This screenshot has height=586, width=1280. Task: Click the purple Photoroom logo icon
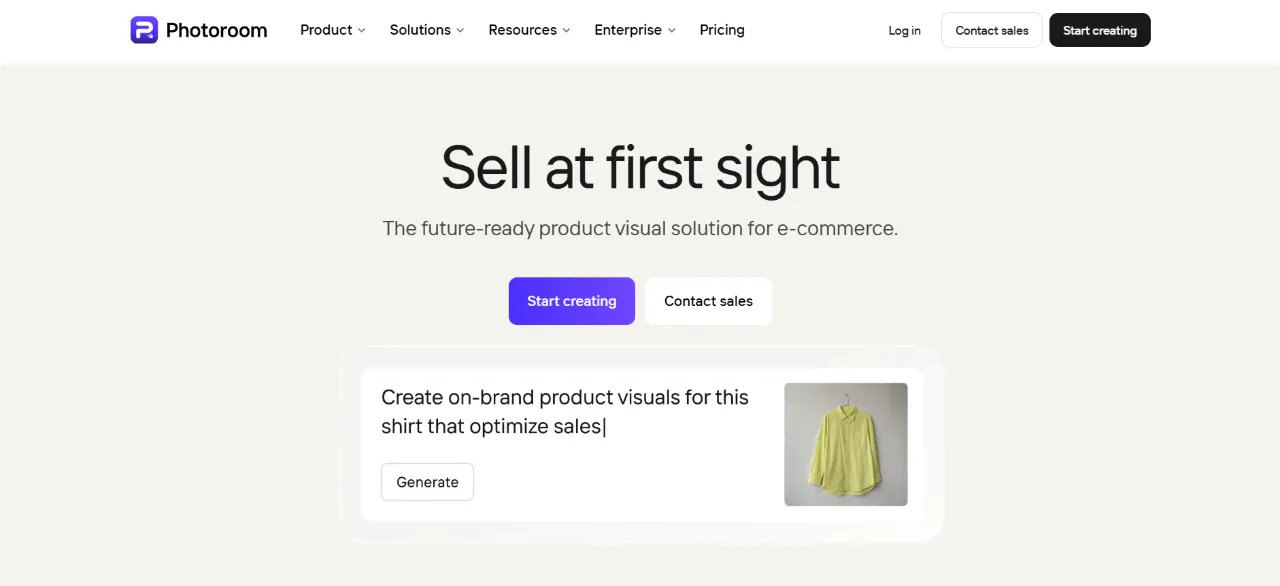(144, 30)
